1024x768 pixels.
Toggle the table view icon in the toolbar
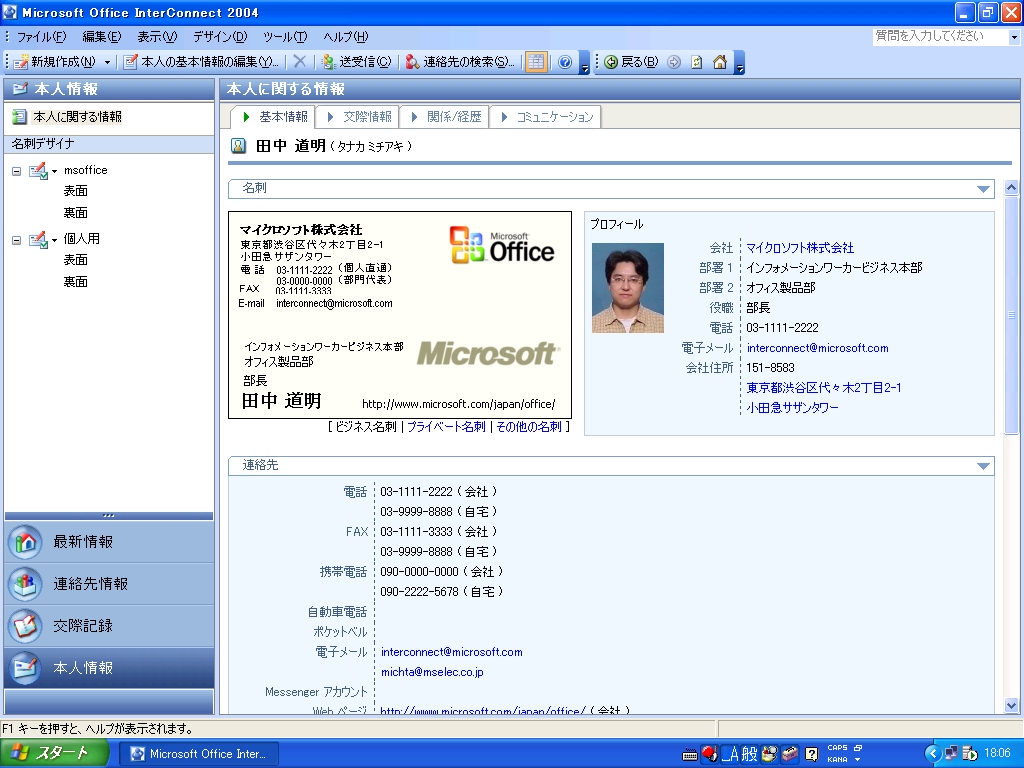tap(536, 62)
